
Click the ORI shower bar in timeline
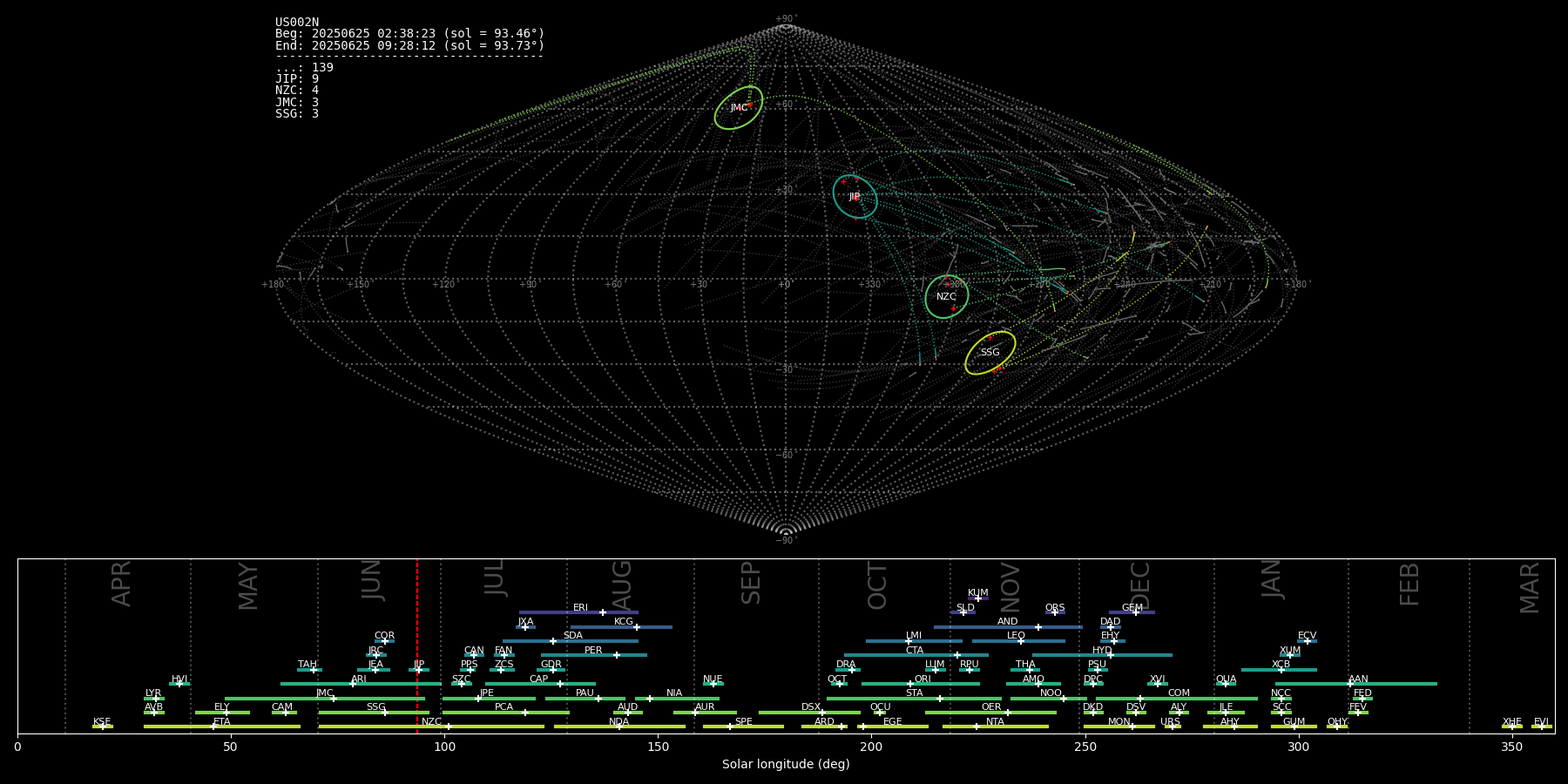[x=921, y=684]
